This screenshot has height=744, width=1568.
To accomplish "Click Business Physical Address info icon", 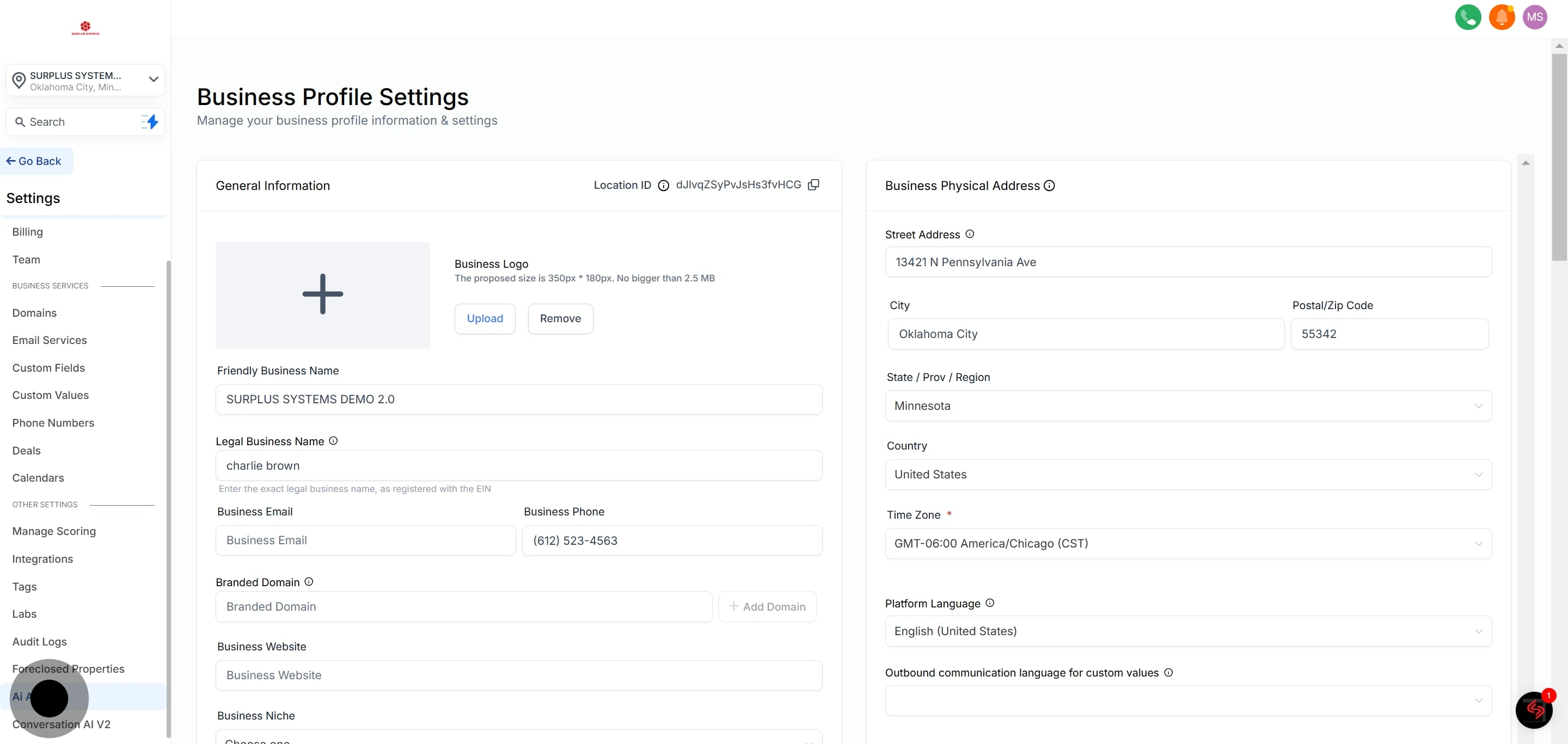I will pos(1049,186).
